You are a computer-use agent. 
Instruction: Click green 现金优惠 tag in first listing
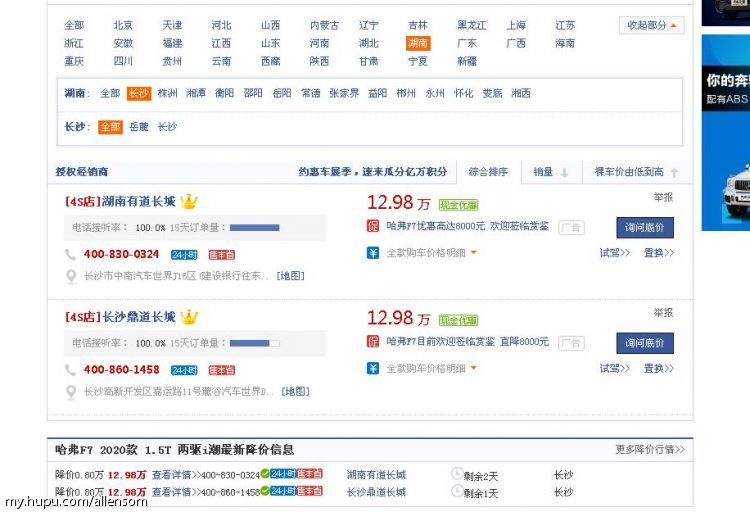(459, 205)
